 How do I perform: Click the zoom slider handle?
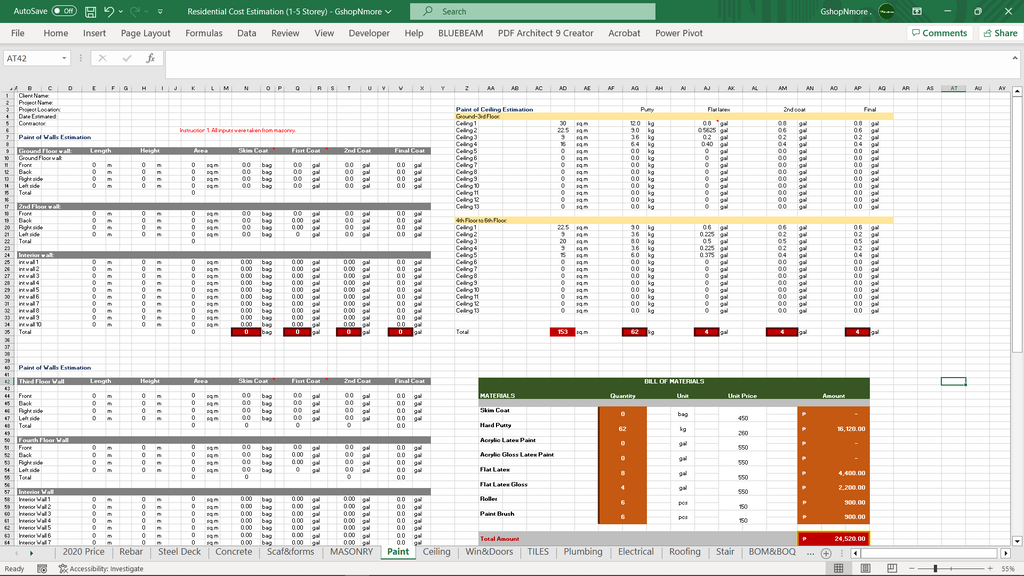(x=935, y=569)
